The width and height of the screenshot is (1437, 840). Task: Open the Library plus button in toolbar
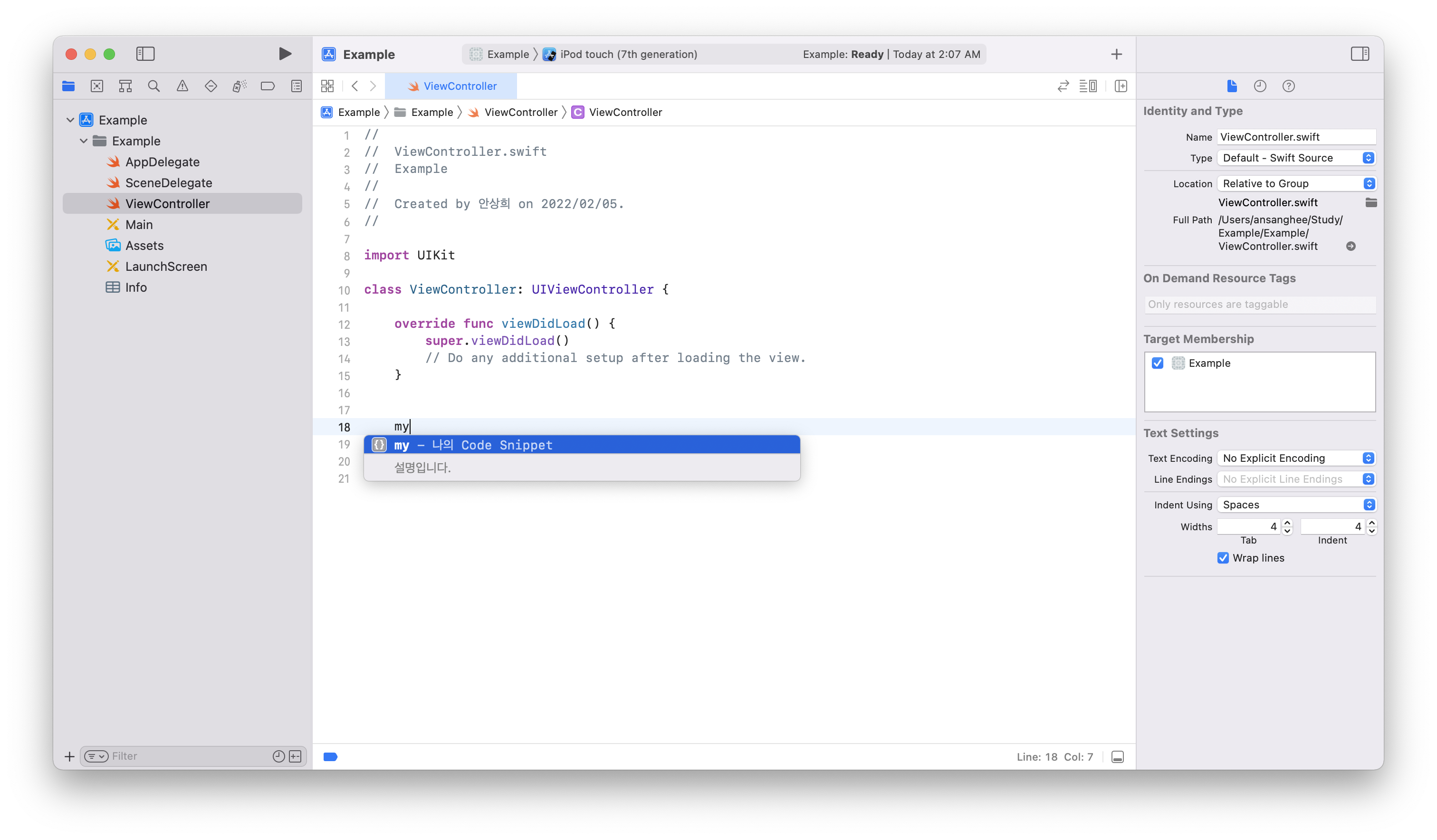click(1116, 54)
